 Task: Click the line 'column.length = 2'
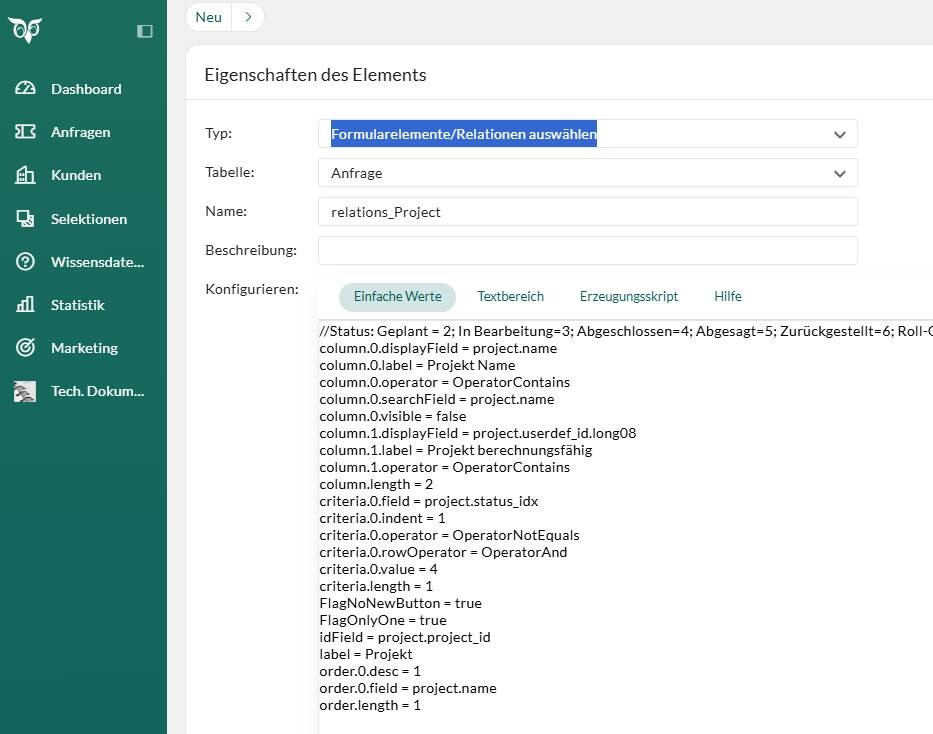click(376, 484)
